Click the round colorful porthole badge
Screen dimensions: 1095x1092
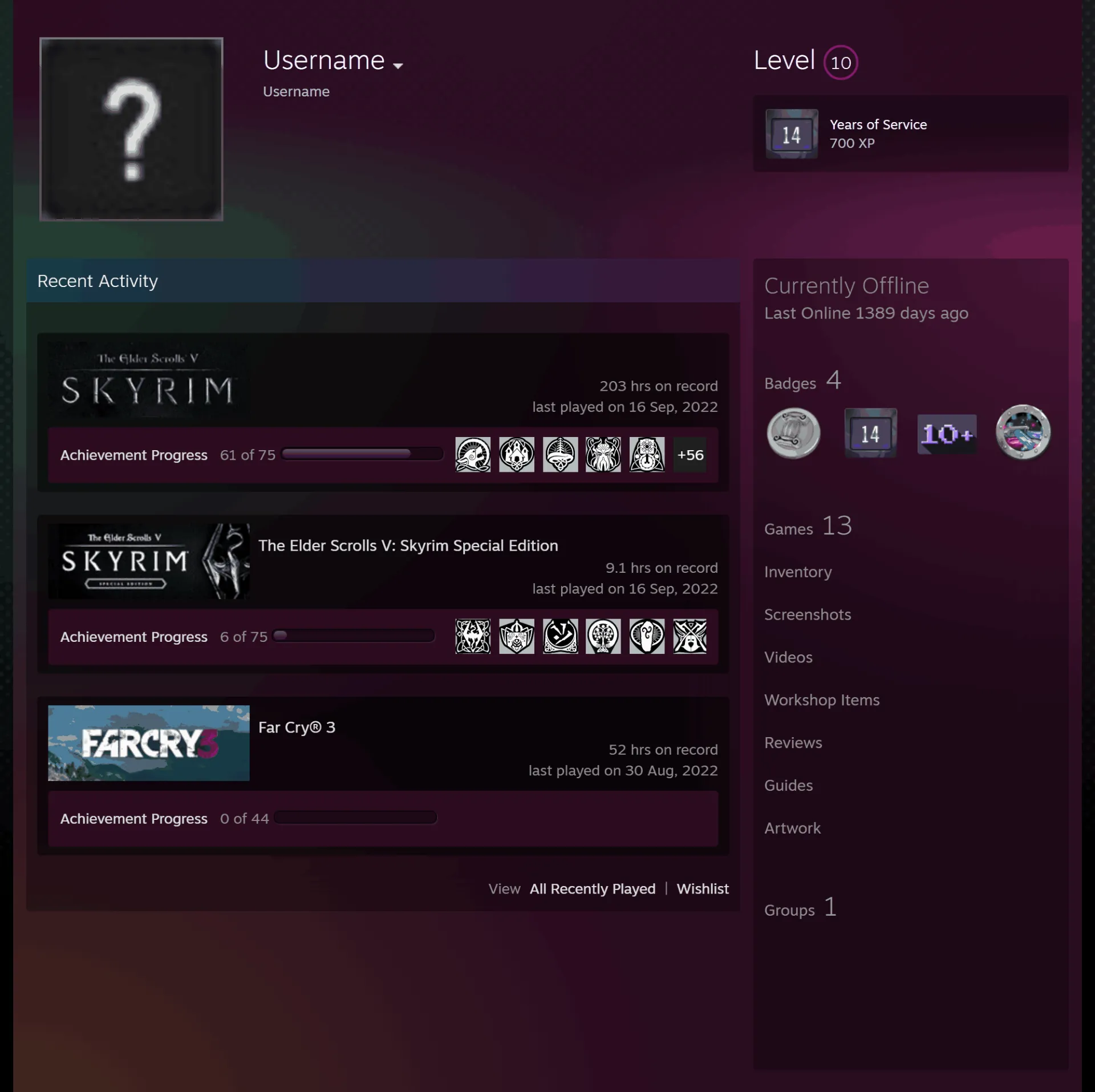1023,432
